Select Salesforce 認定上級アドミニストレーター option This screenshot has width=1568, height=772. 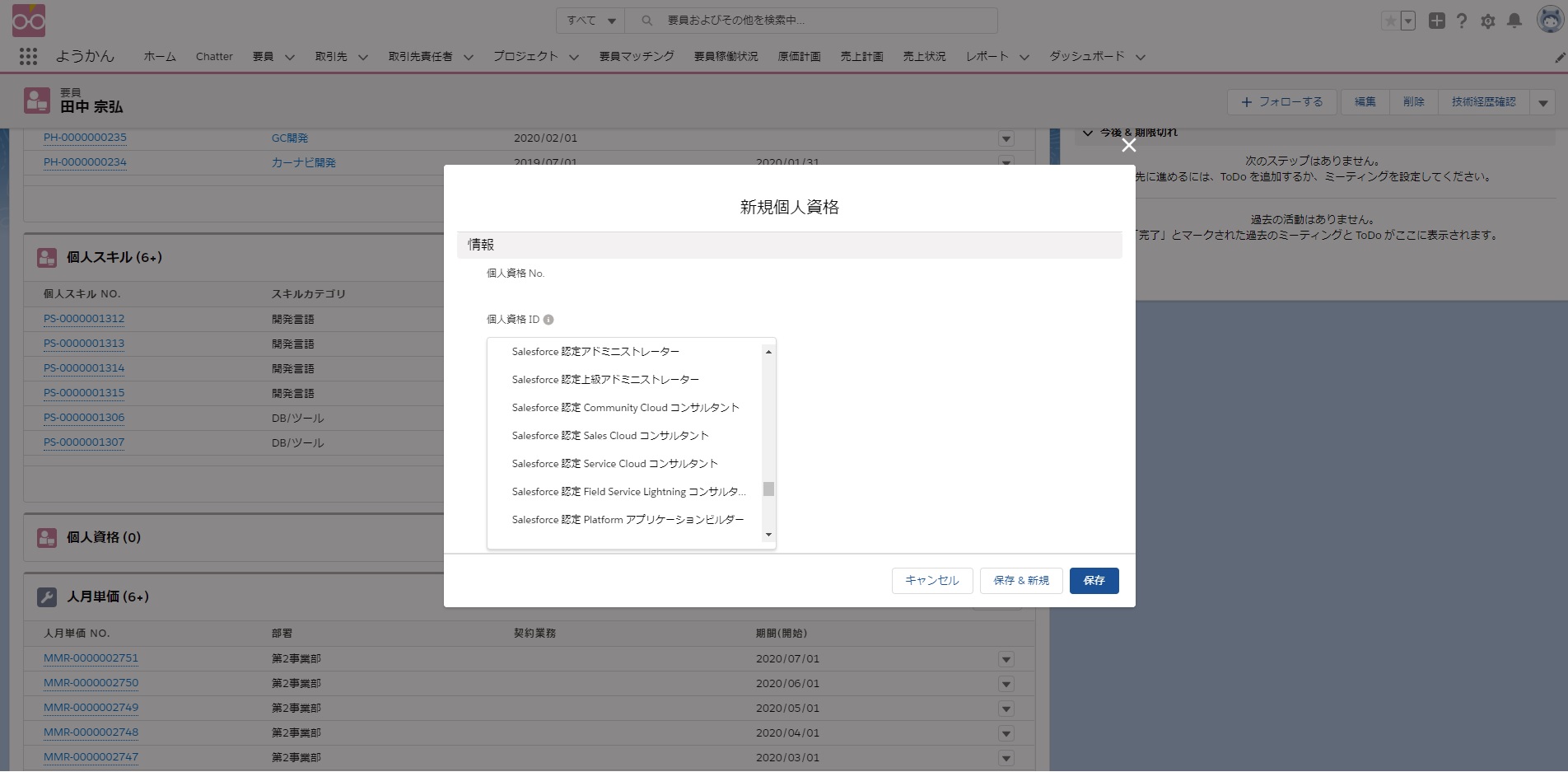tap(625, 380)
